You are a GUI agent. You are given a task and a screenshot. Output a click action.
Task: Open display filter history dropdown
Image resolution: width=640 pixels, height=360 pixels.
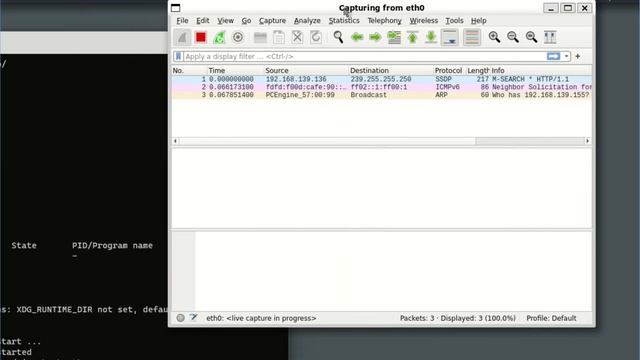(x=566, y=56)
